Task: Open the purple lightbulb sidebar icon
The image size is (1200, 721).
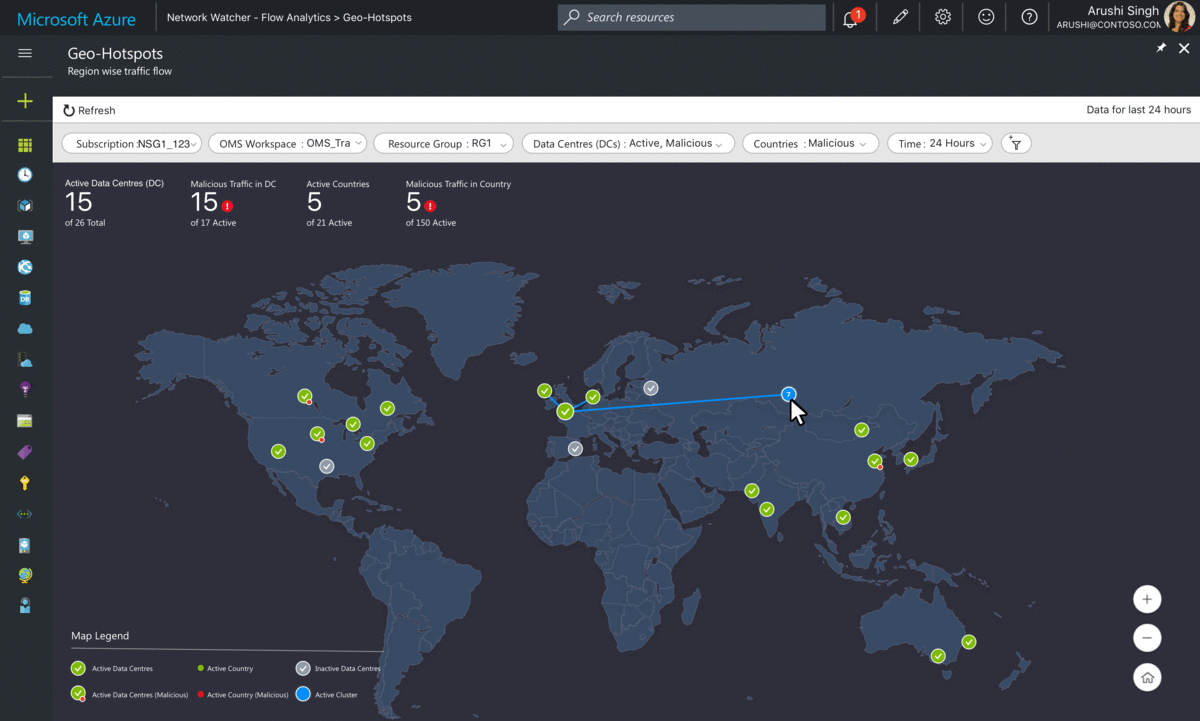Action: coord(25,389)
